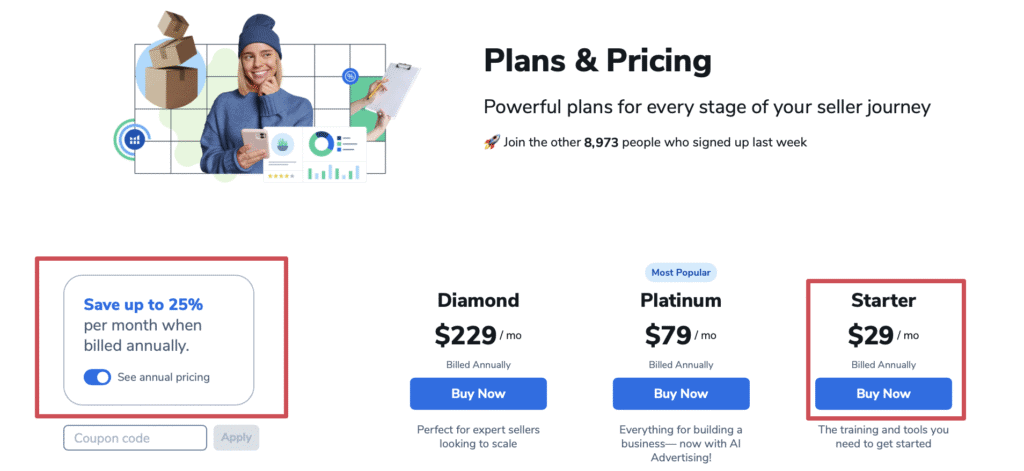Click the Coupon code input field
Image resolution: width=1024 pixels, height=471 pixels.
pyautogui.click(x=135, y=437)
